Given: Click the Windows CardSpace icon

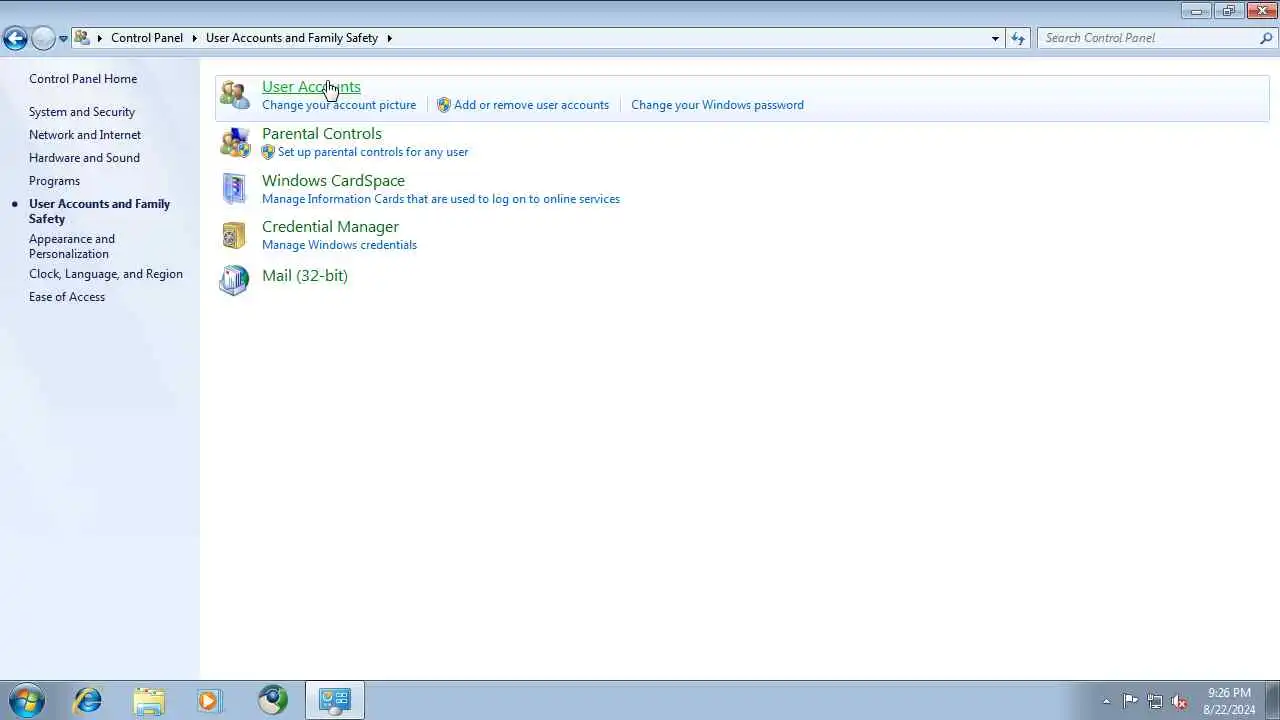Looking at the screenshot, I should [234, 189].
